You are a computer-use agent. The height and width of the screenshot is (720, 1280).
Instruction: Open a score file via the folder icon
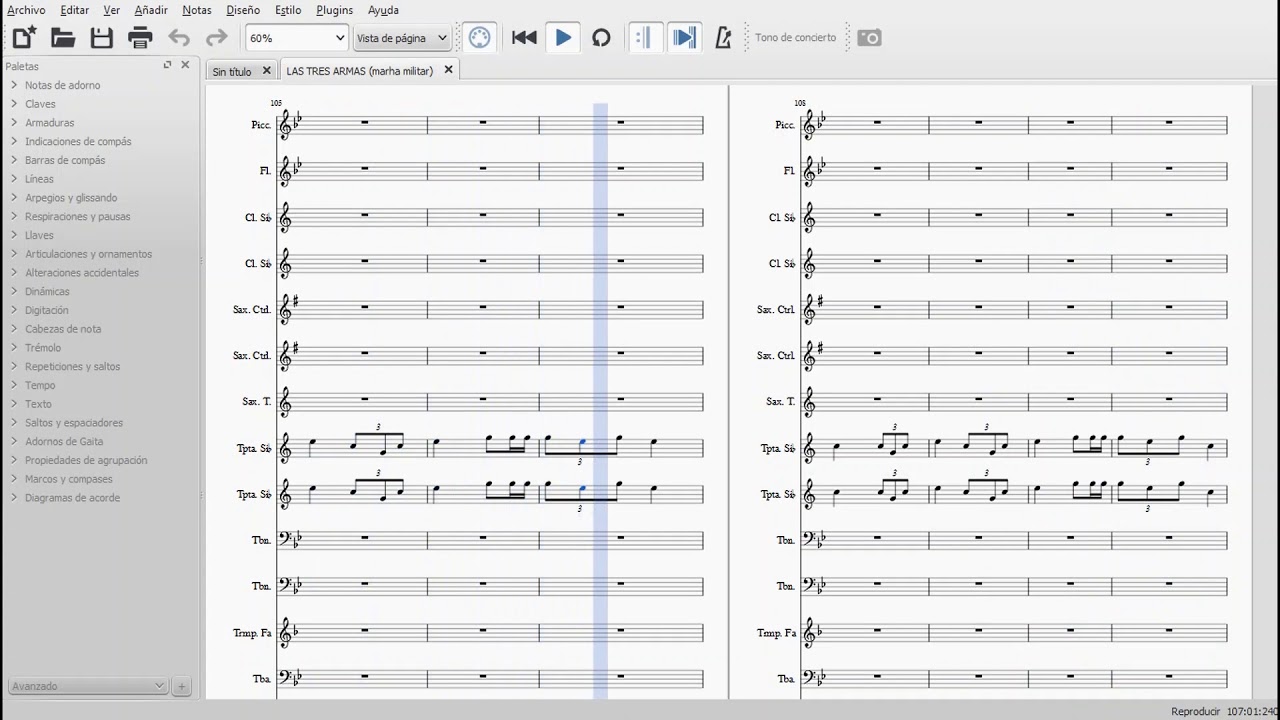click(x=63, y=38)
